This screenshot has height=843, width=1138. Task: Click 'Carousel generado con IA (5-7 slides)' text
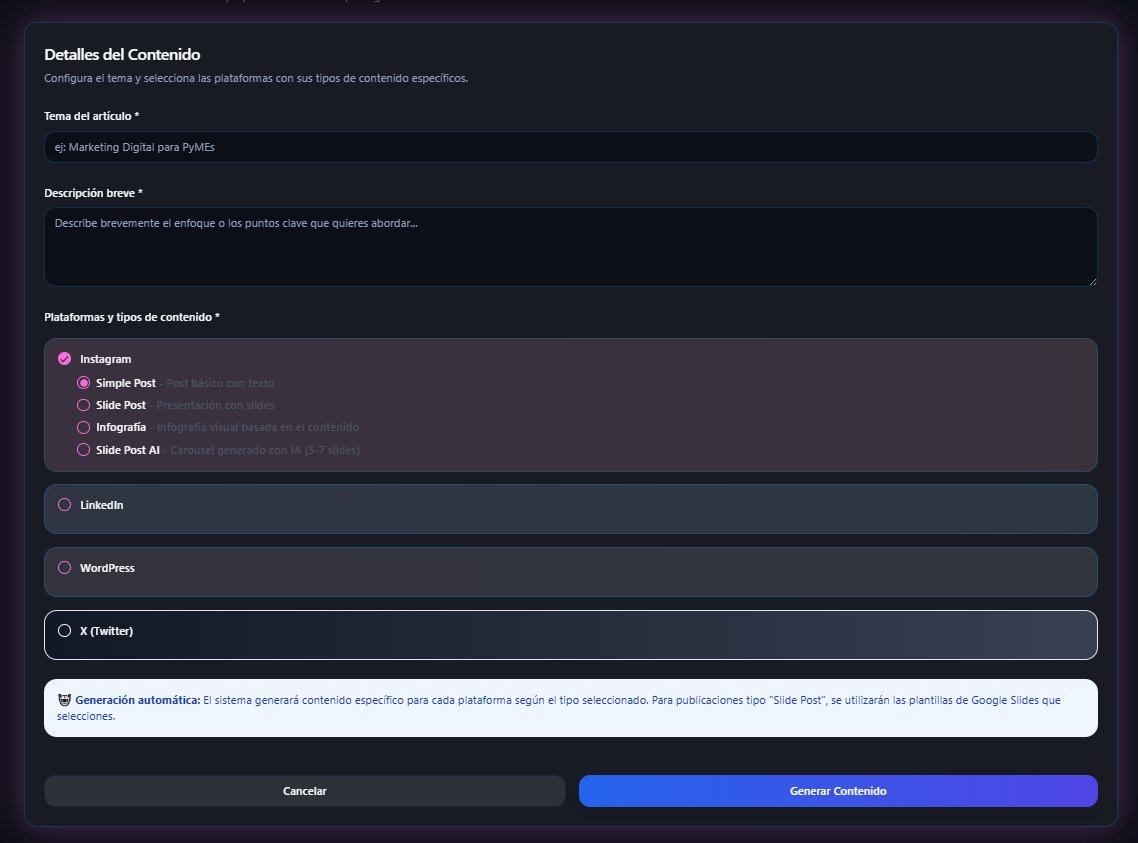(x=265, y=450)
